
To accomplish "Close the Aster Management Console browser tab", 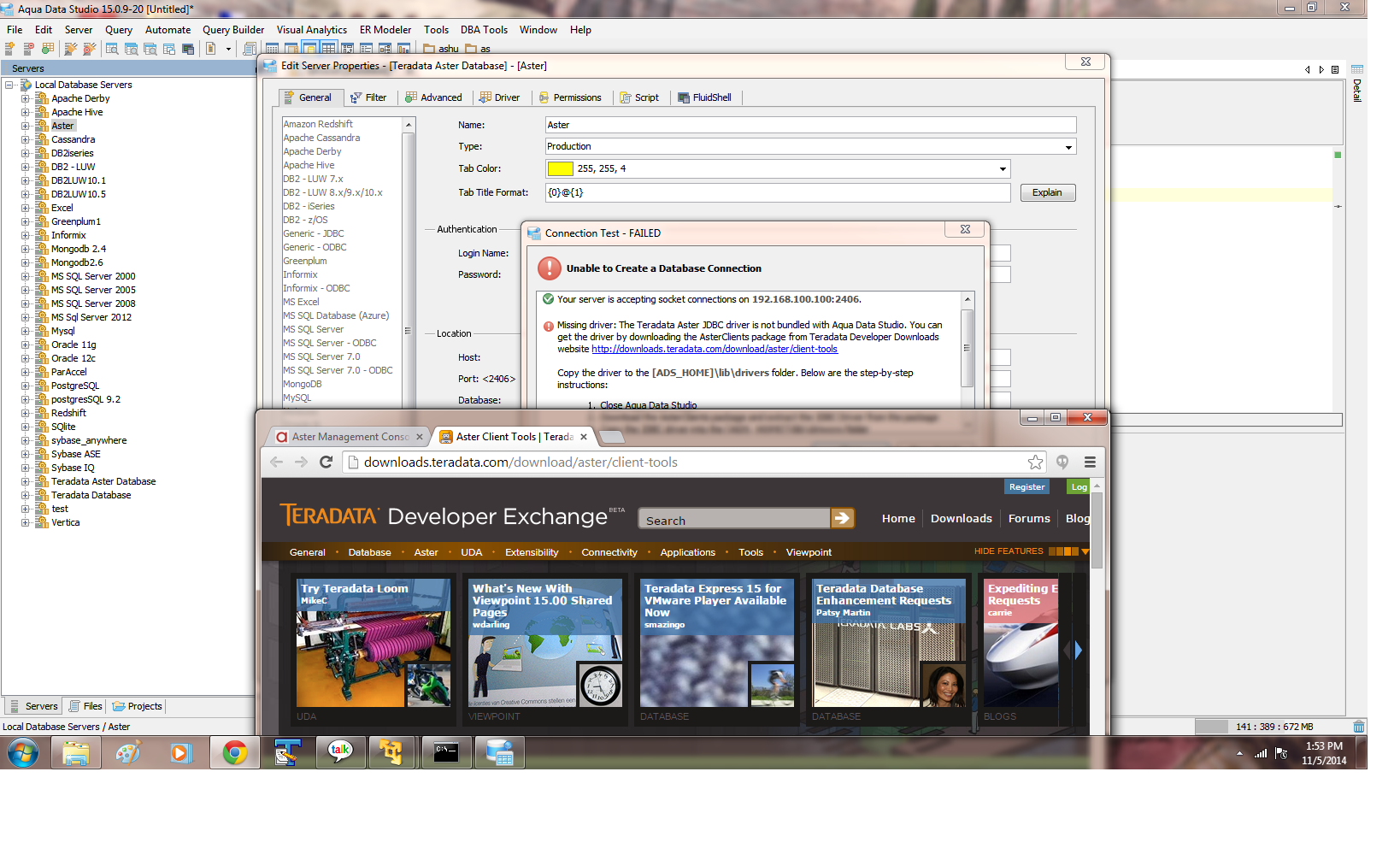I will tap(420, 437).
